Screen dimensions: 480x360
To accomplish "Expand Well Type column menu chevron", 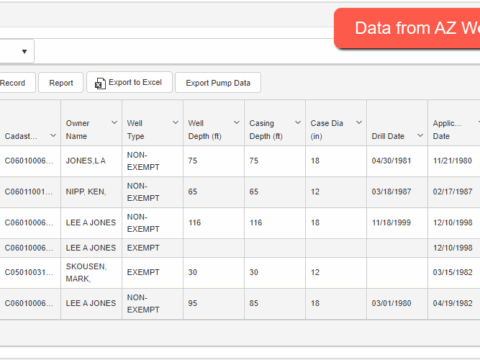I will (x=176, y=123).
